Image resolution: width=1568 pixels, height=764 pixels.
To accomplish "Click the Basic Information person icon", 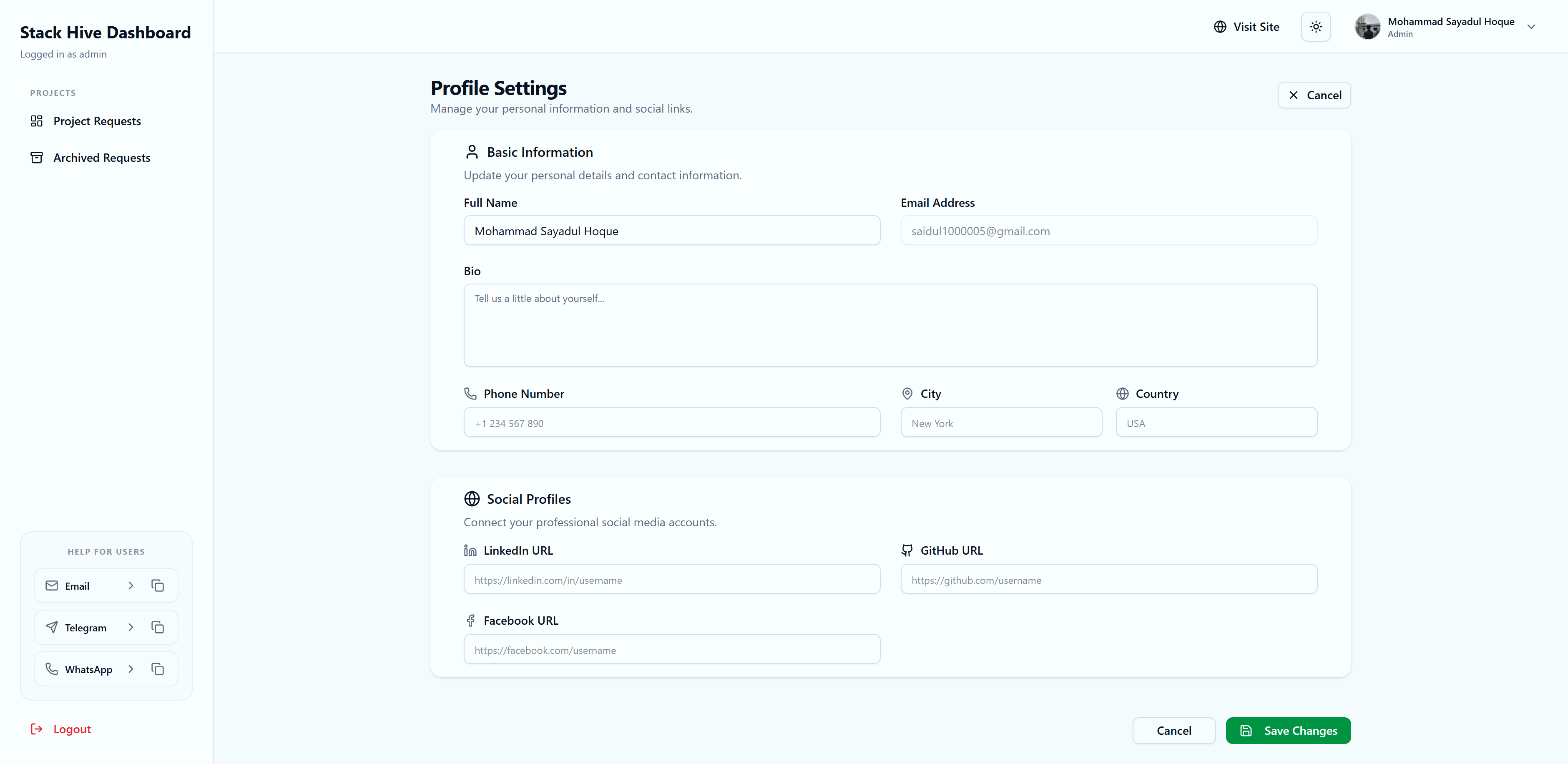I will pyautogui.click(x=472, y=151).
